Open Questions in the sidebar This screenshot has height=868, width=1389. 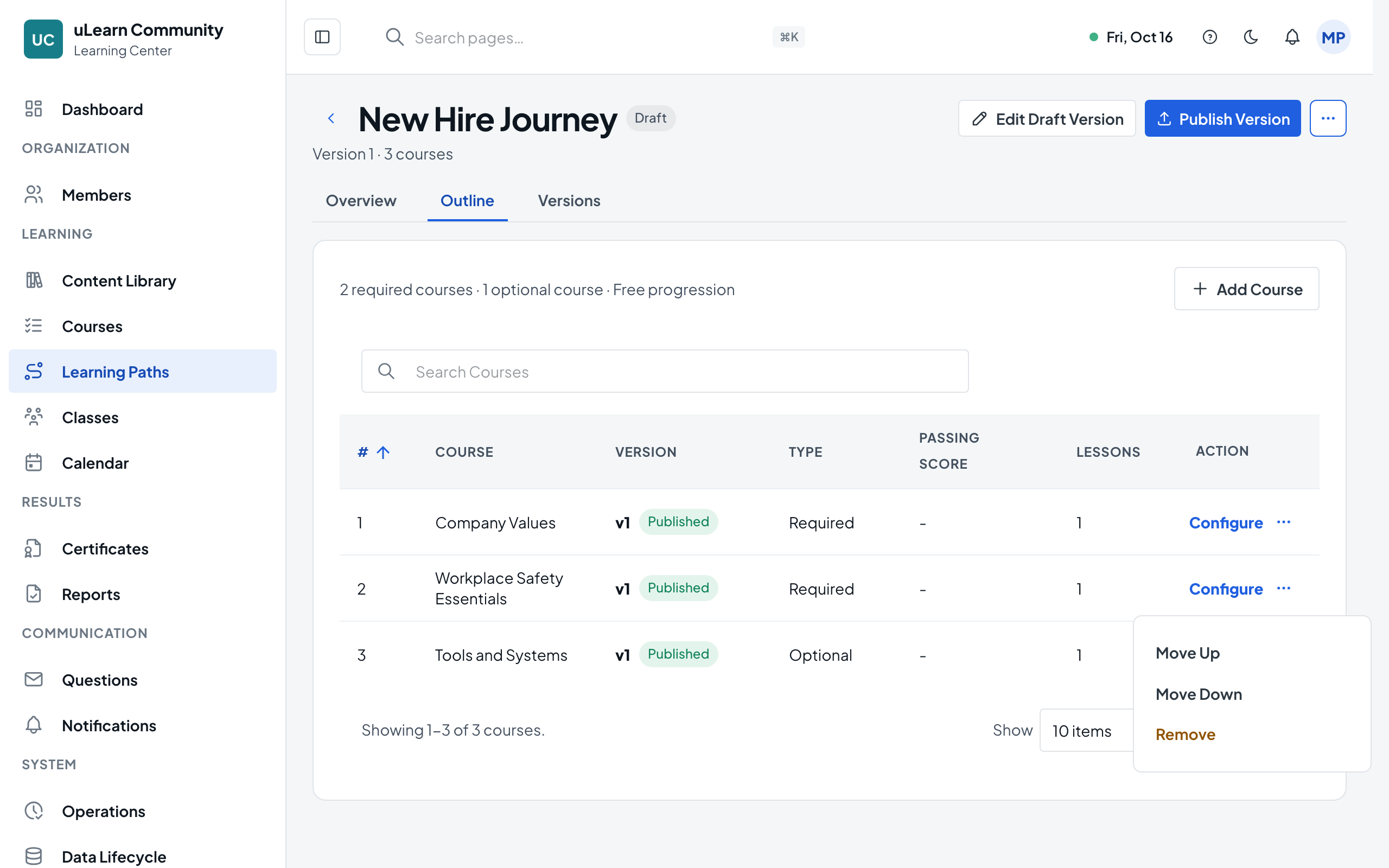tap(142, 680)
